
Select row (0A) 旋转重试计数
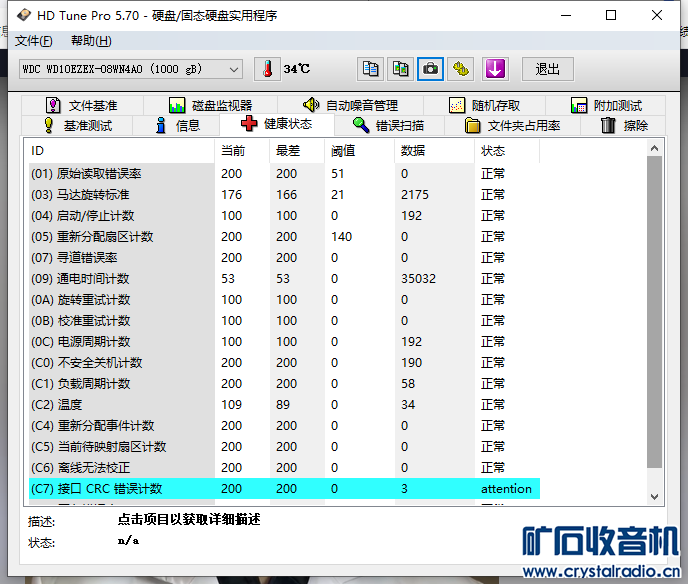click(x=284, y=300)
